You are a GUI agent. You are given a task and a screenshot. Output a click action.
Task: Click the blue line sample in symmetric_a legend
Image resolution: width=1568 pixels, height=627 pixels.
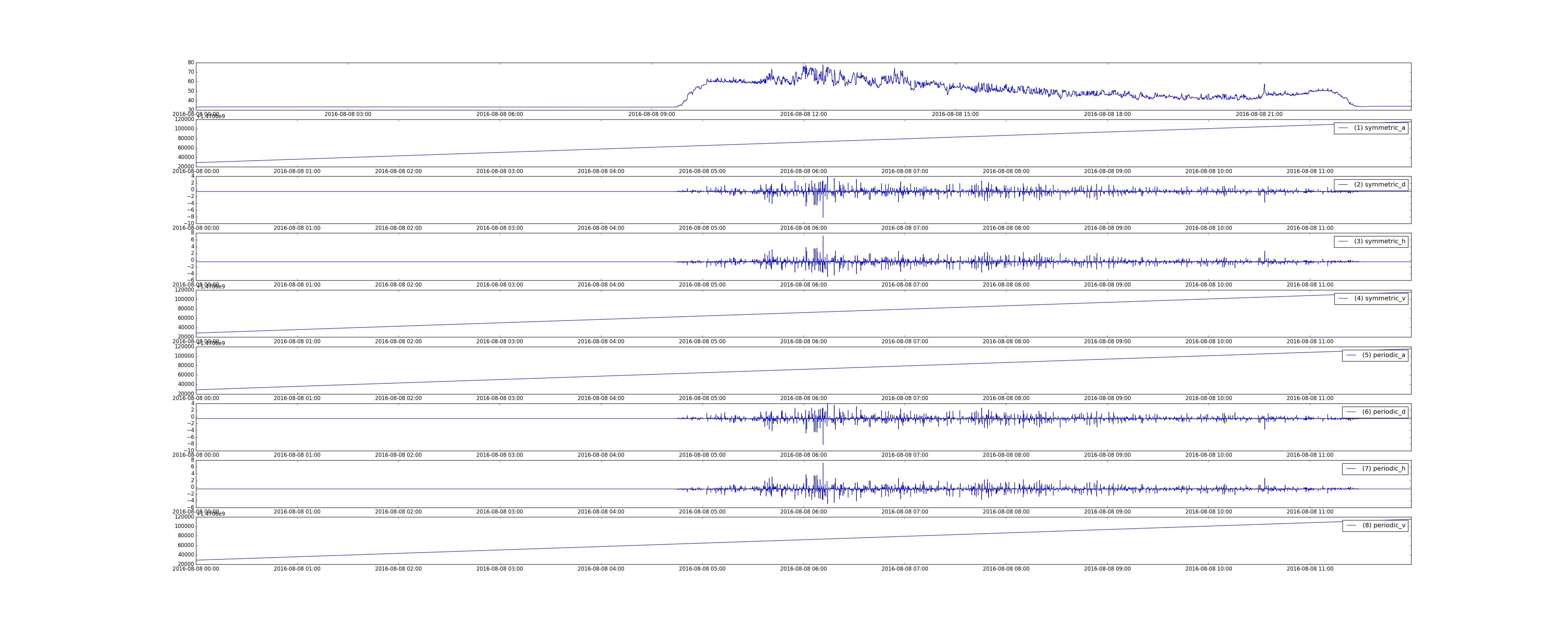click(1343, 128)
